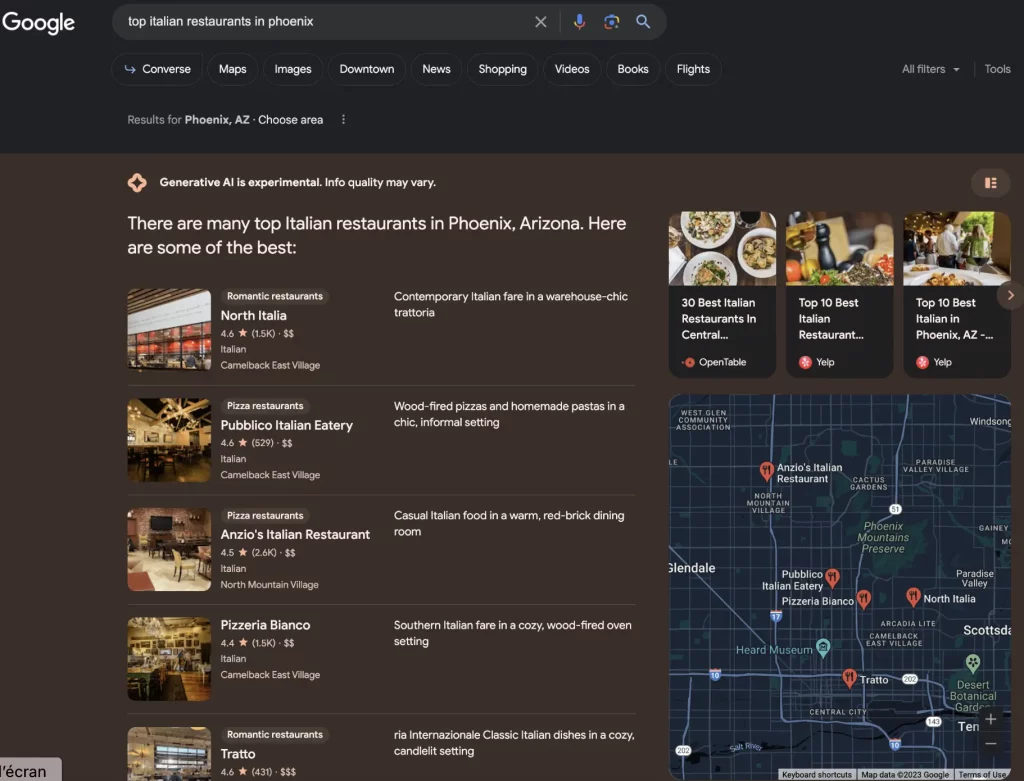Toggle the AI result layout view icon

click(x=991, y=183)
